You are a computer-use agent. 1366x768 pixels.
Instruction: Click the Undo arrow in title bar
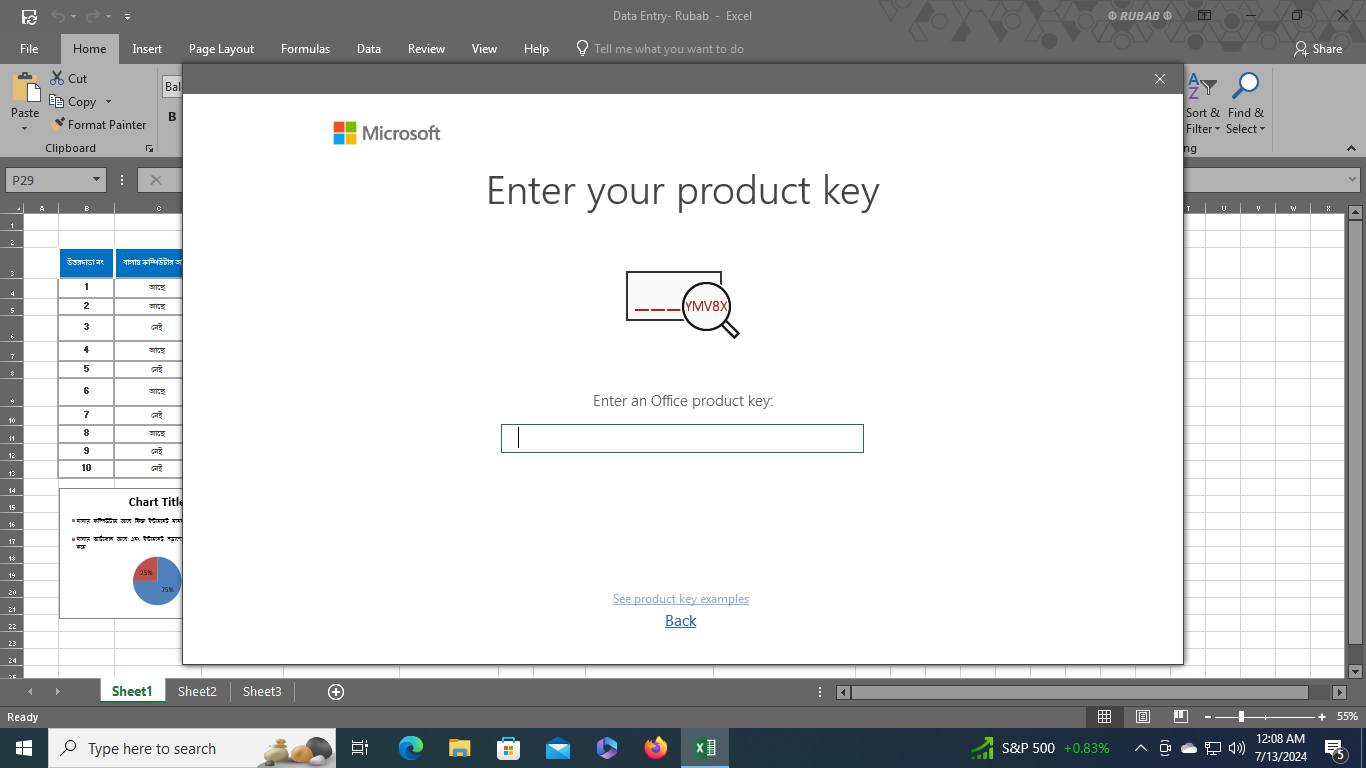pyautogui.click(x=58, y=16)
